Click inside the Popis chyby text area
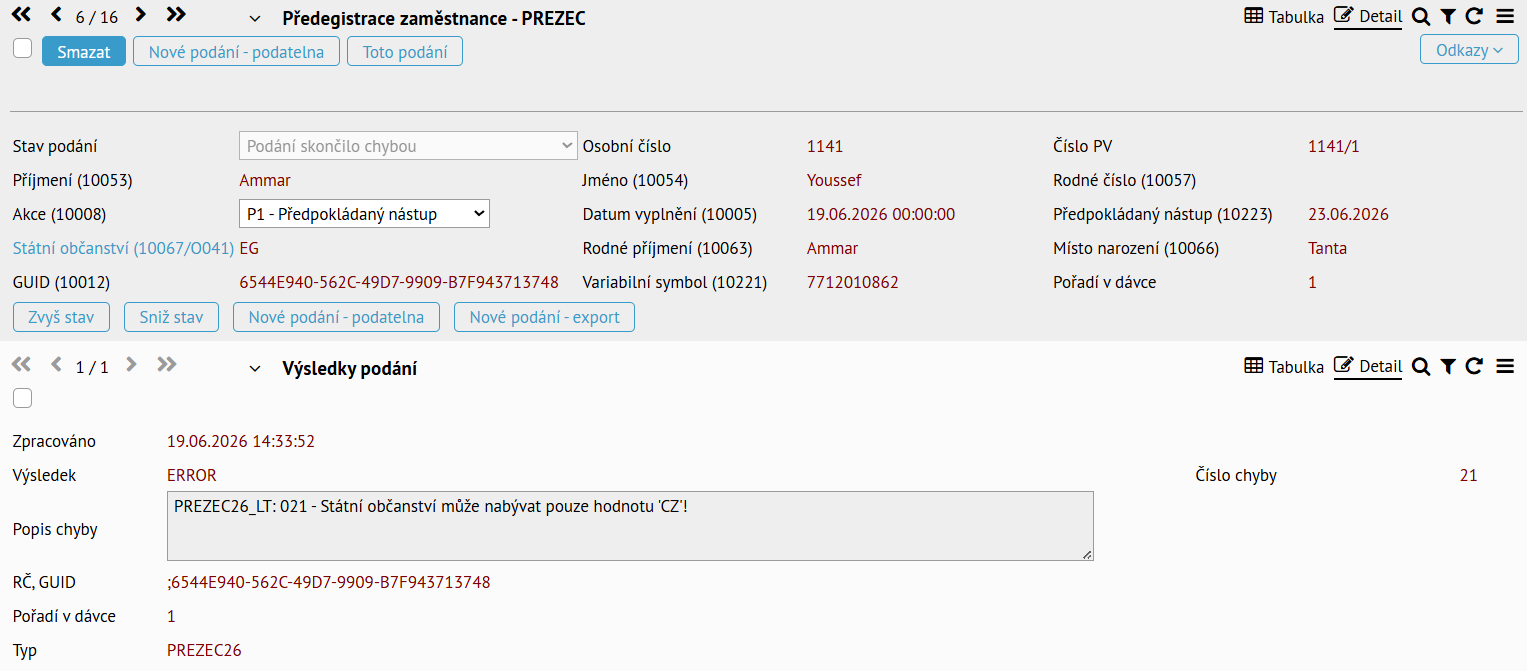The width and height of the screenshot is (1527, 671). [630, 526]
